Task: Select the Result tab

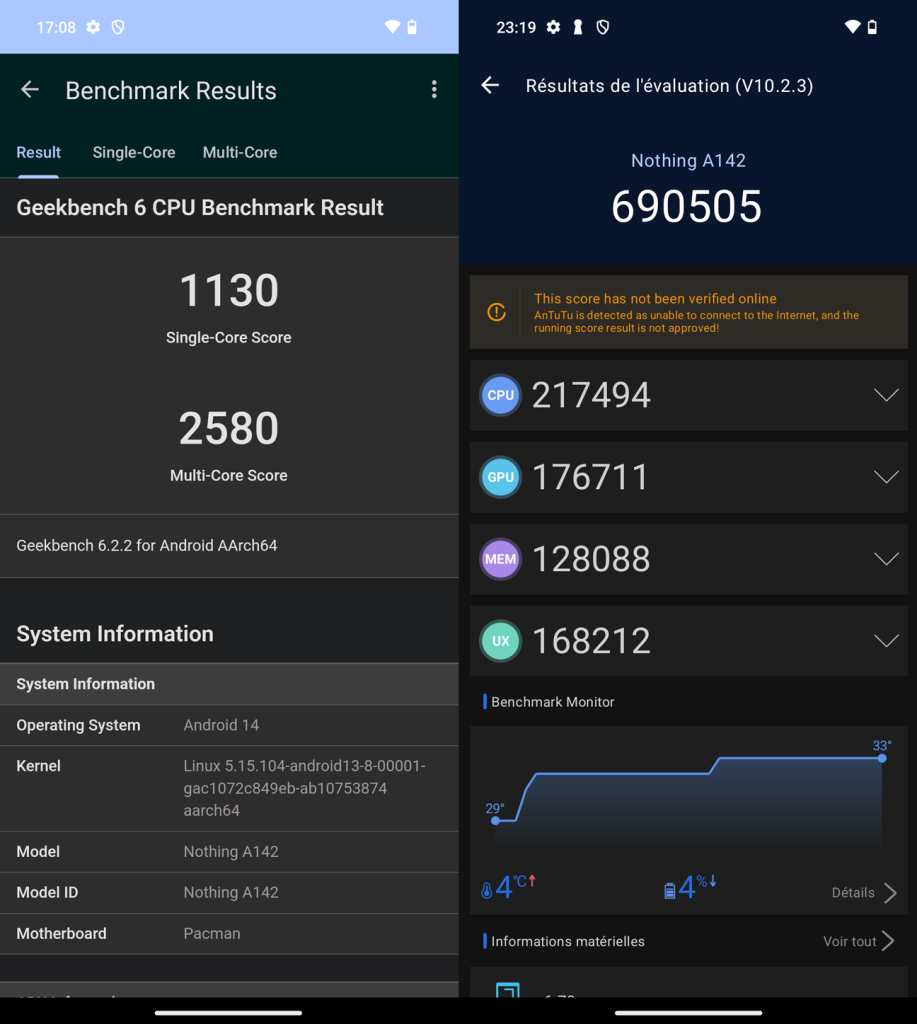Action: pos(39,152)
